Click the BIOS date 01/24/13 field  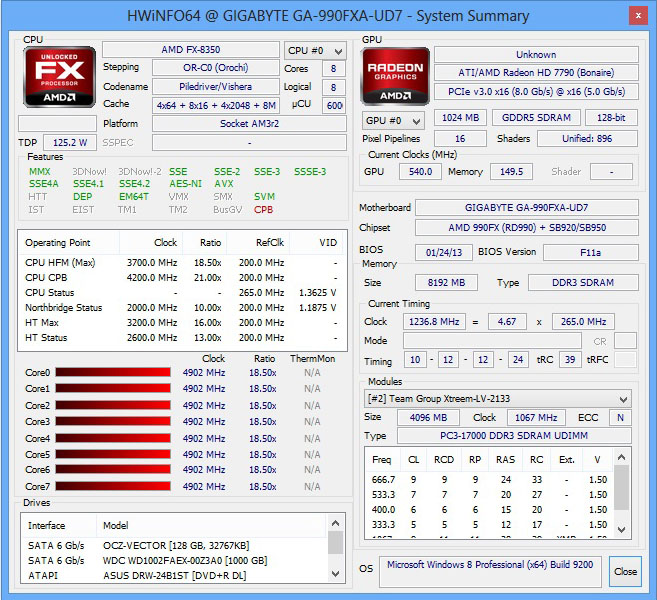click(x=444, y=252)
